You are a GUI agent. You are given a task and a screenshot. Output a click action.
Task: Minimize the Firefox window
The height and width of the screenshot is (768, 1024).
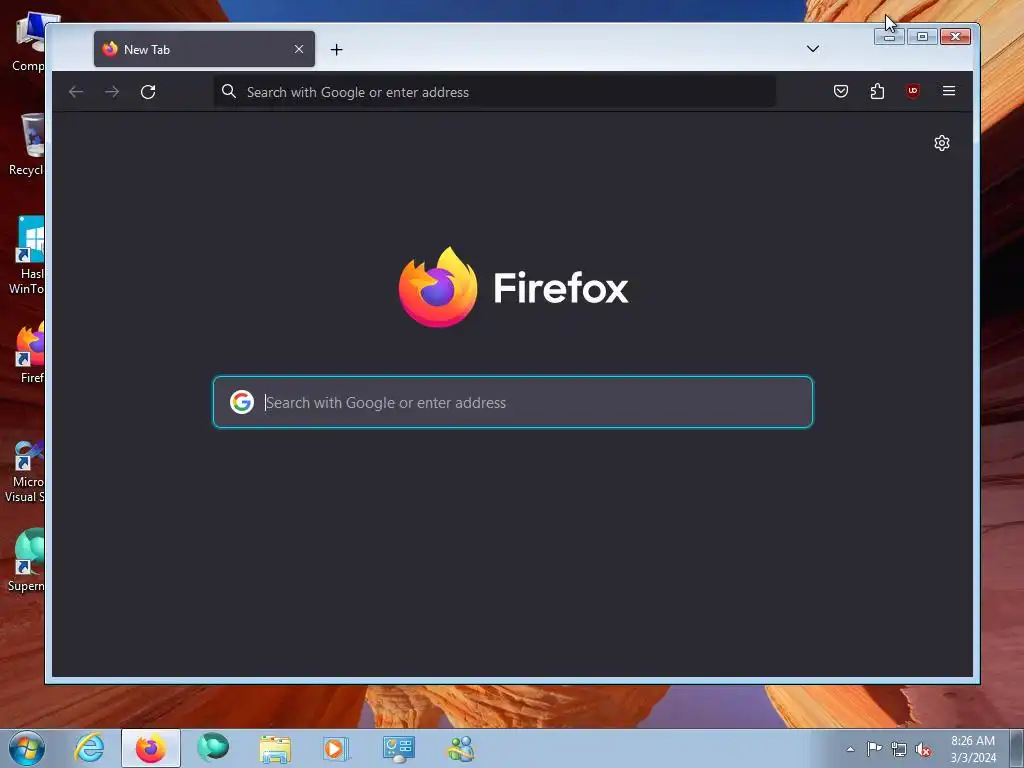point(889,37)
